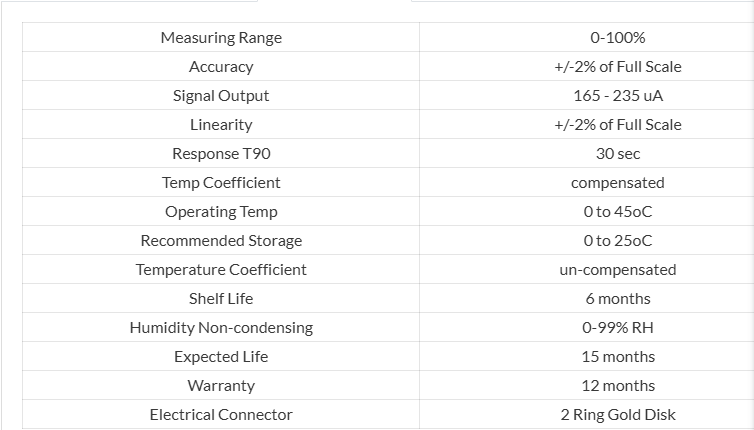754x430 pixels.
Task: Select the Linearity row label
Action: tap(221, 125)
